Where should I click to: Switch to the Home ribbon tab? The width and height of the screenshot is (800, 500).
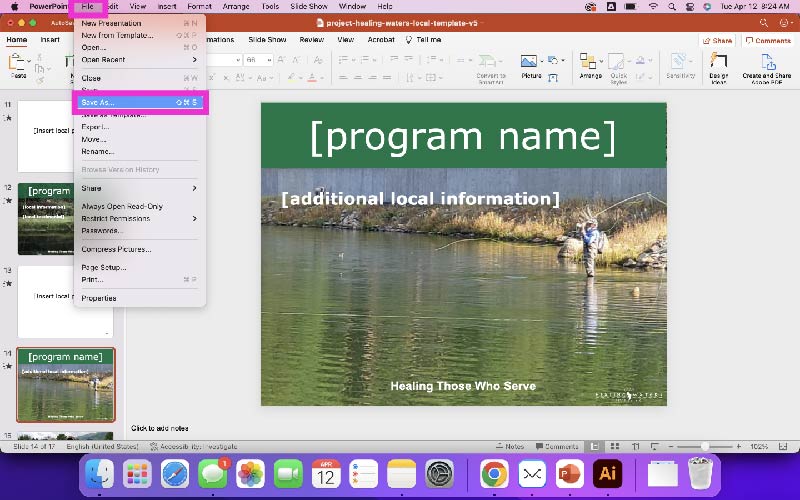click(17, 40)
